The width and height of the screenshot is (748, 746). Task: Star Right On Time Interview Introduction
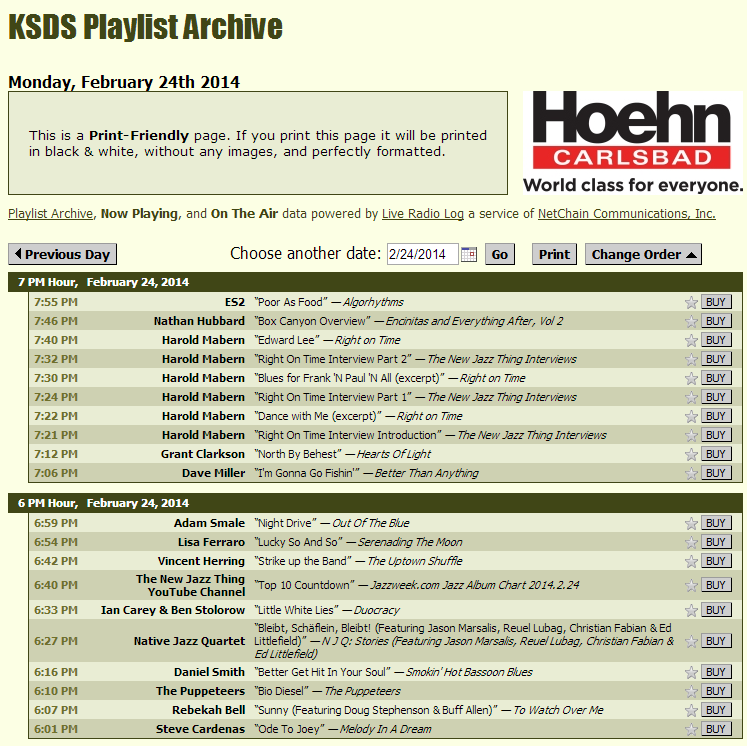(x=691, y=435)
